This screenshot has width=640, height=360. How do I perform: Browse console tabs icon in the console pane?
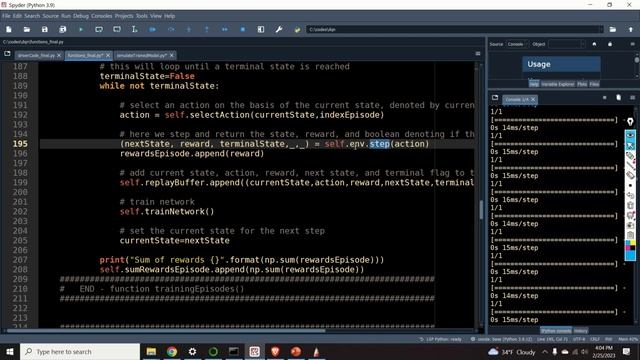[x=495, y=98]
